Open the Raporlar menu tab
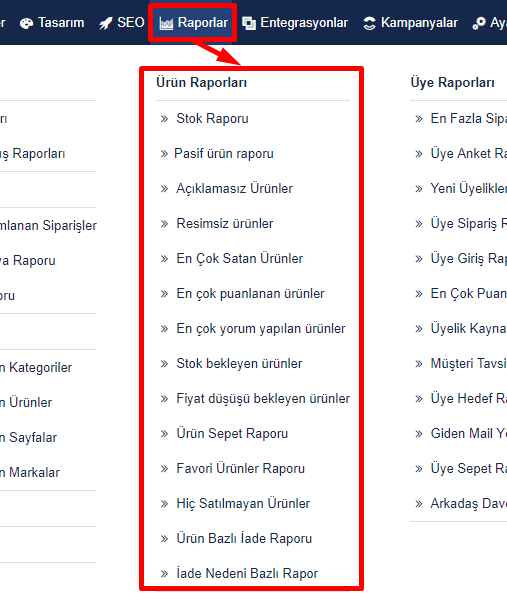Image resolution: width=507 pixels, height=593 pixels. 194,23
